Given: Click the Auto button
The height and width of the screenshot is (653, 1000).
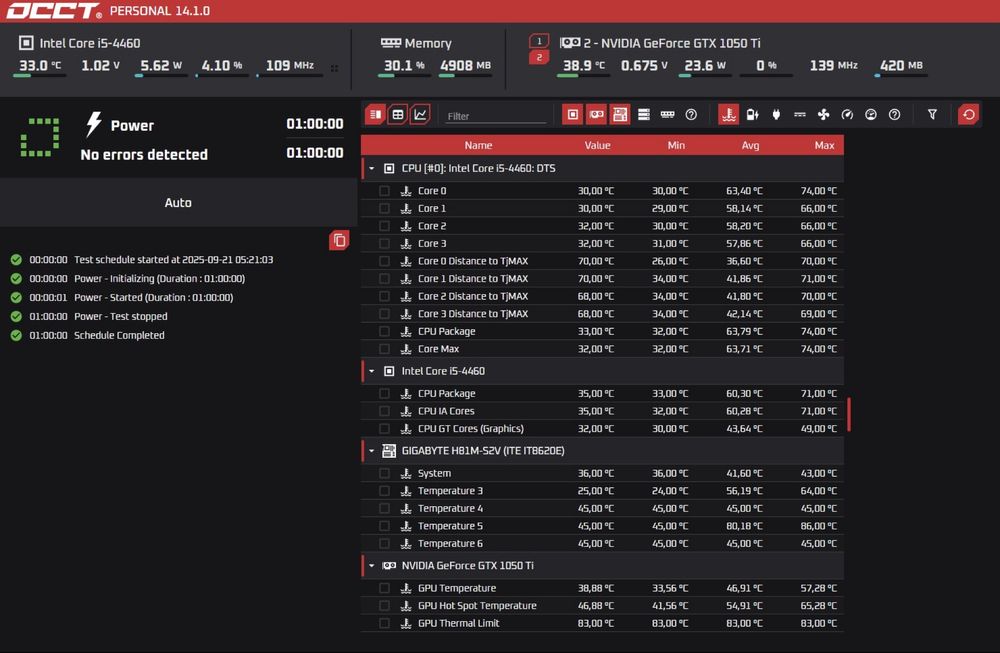Looking at the screenshot, I should 178,202.
